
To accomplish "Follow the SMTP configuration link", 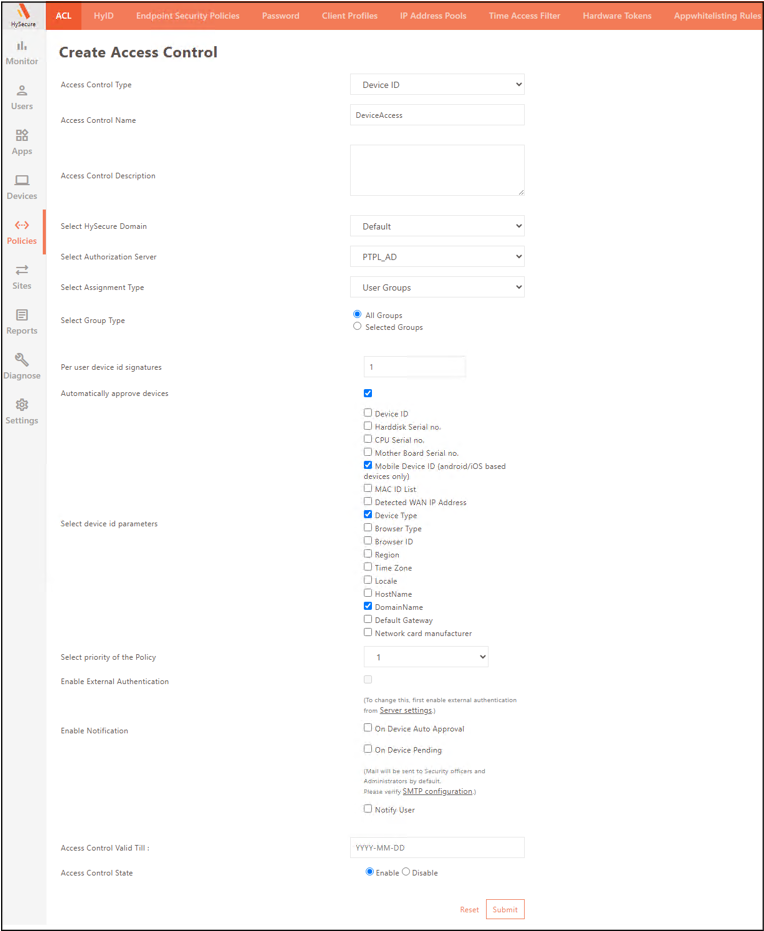I will [x=438, y=791].
